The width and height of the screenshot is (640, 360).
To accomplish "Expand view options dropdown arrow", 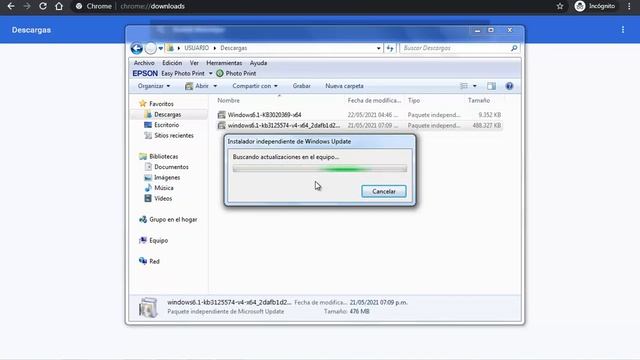I will pyautogui.click(x=474, y=86).
